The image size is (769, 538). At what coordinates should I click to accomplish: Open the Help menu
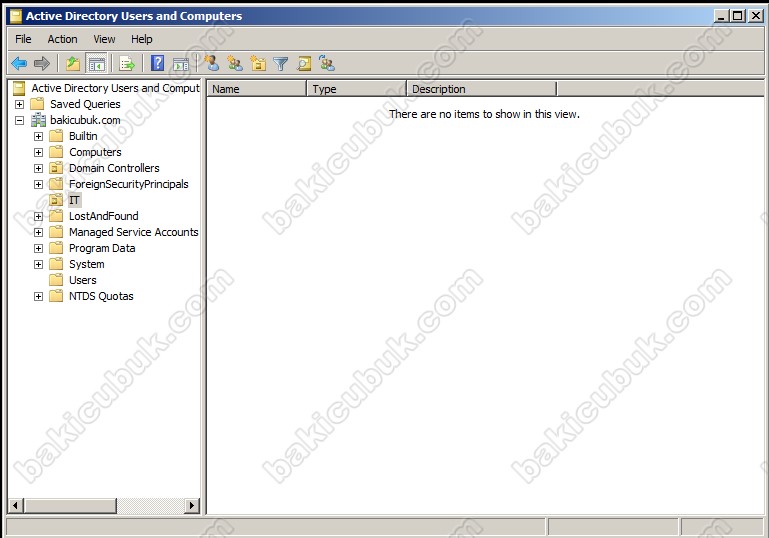tap(142, 39)
